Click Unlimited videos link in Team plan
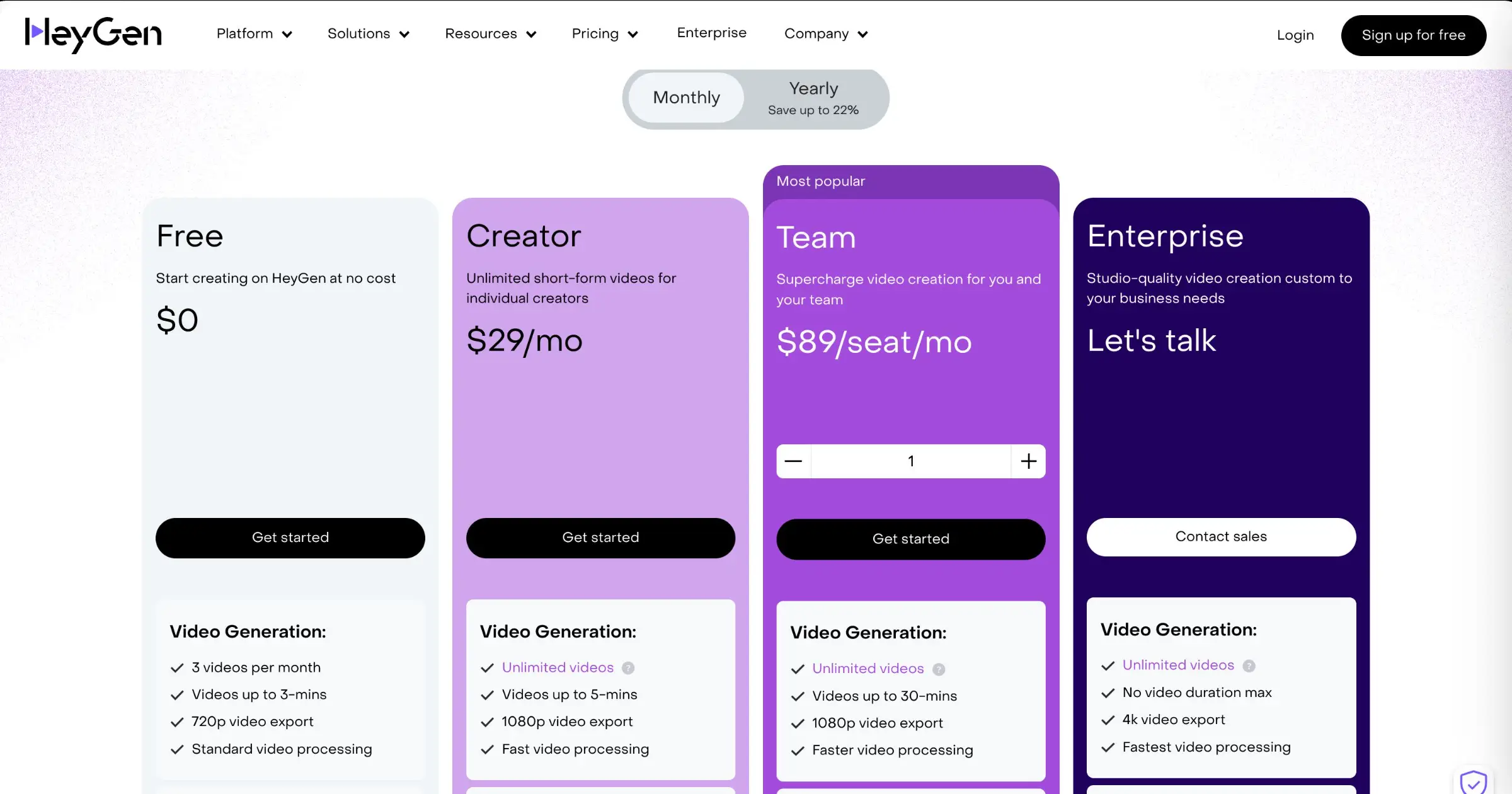The height and width of the screenshot is (794, 1512). coord(868,669)
